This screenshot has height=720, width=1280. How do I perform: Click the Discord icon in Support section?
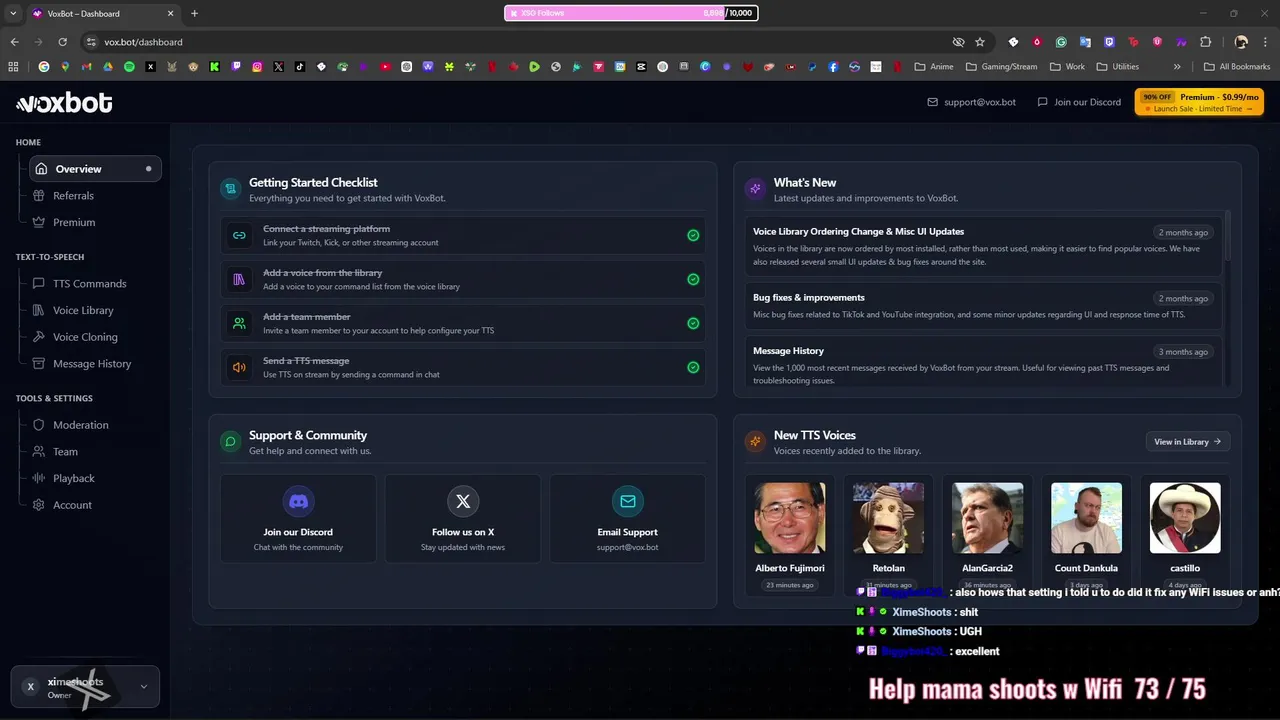click(298, 501)
